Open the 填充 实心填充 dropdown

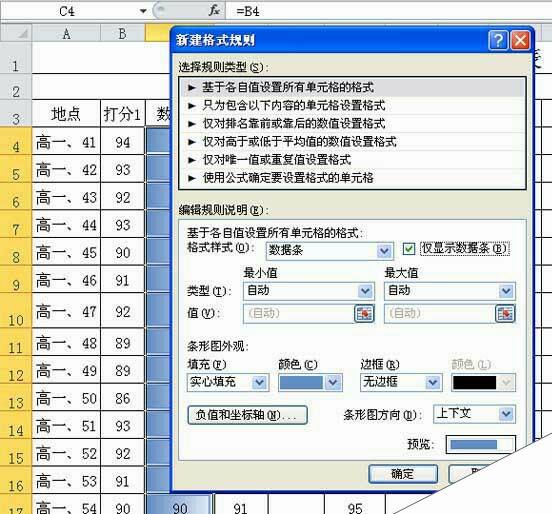point(259,382)
